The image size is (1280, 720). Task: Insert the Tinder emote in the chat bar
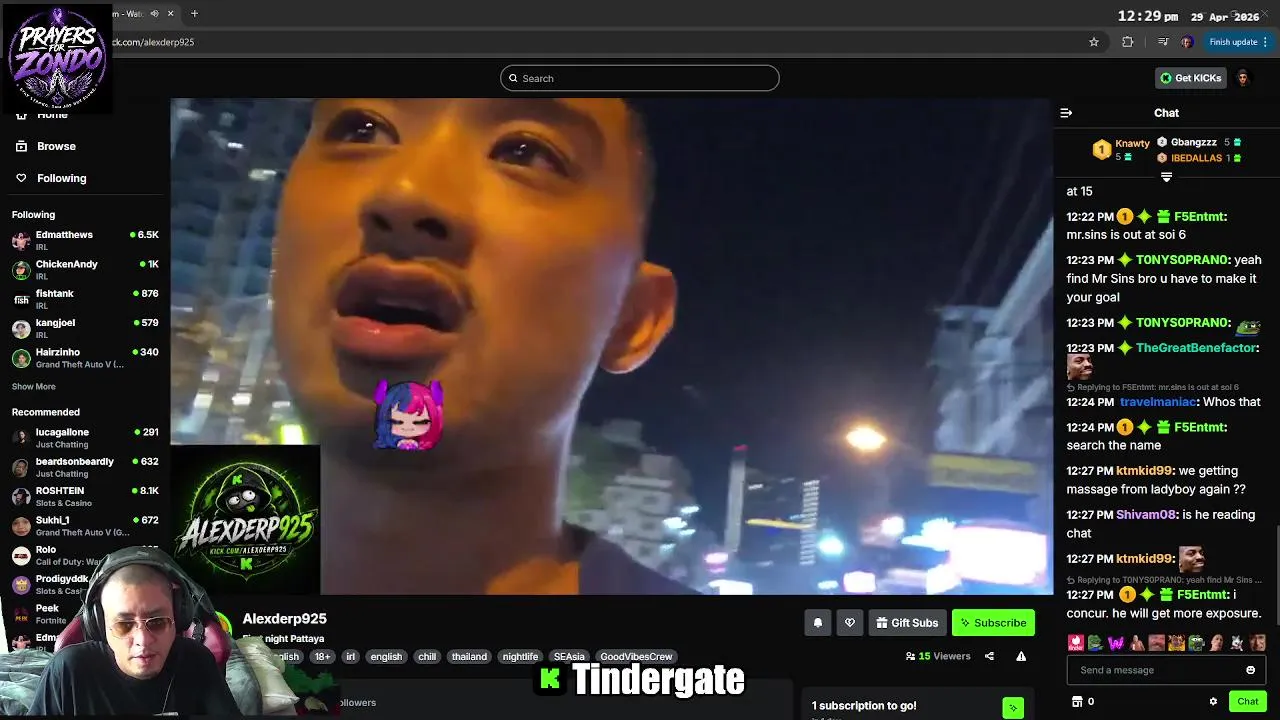pyautogui.click(x=1075, y=643)
